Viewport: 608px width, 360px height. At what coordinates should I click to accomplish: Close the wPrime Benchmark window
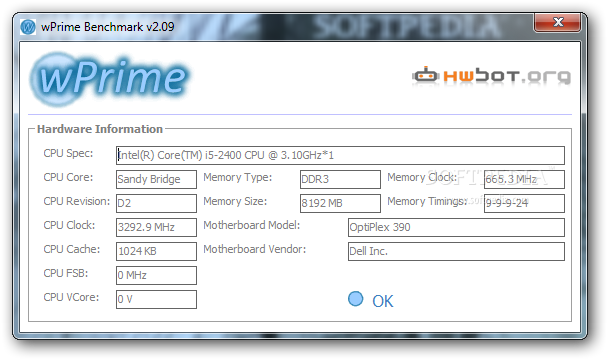[557, 22]
